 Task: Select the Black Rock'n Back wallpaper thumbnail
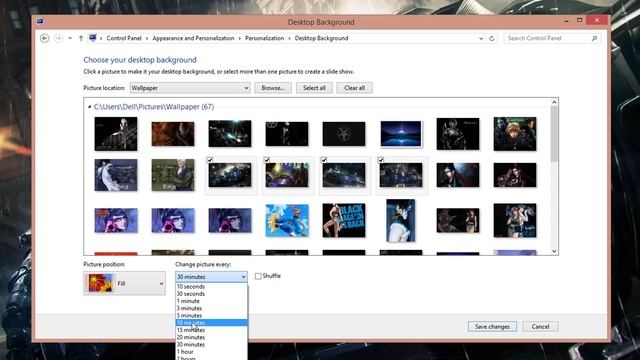click(344, 220)
